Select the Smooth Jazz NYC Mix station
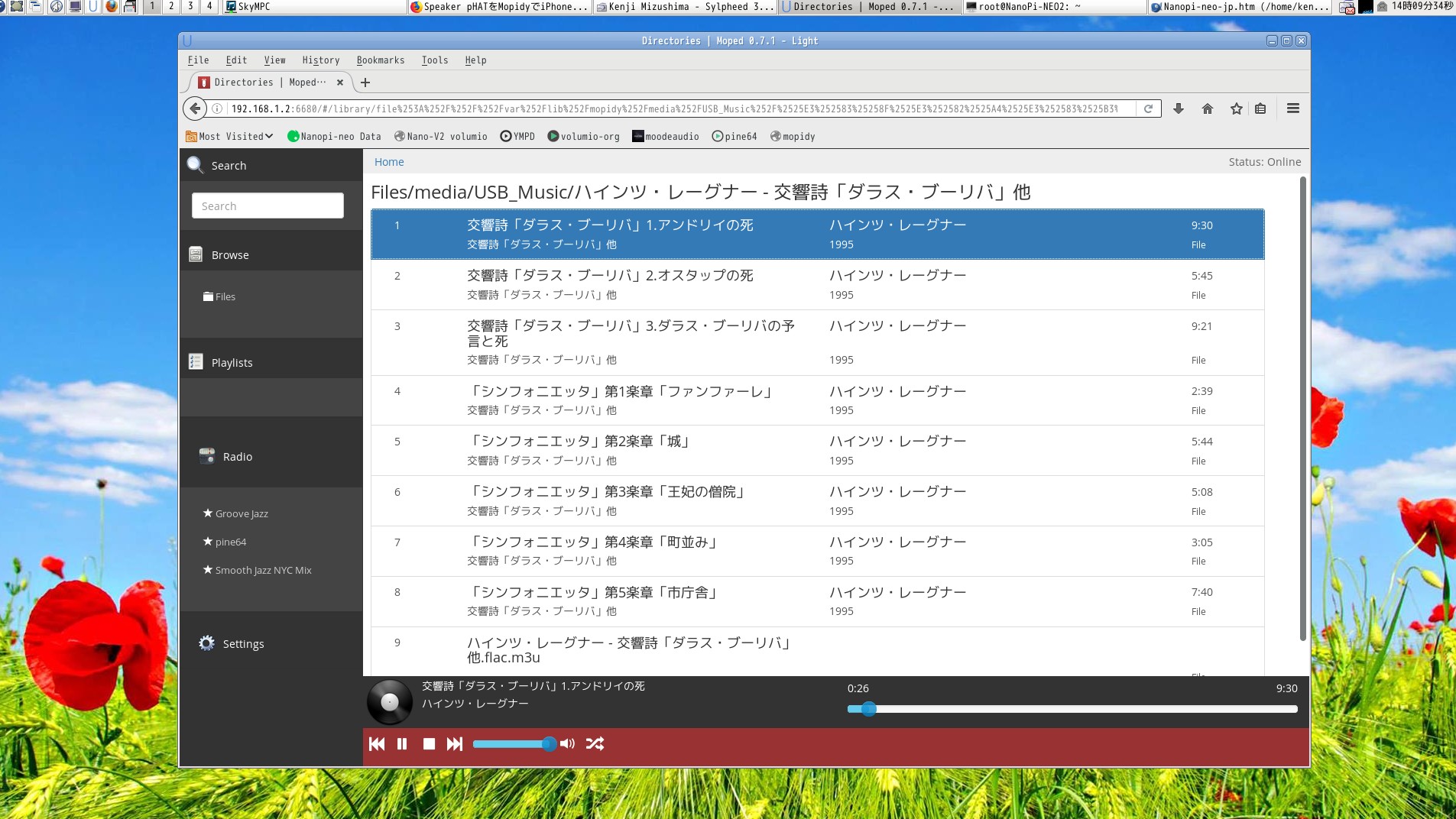The height and width of the screenshot is (819, 1456). (x=263, y=571)
